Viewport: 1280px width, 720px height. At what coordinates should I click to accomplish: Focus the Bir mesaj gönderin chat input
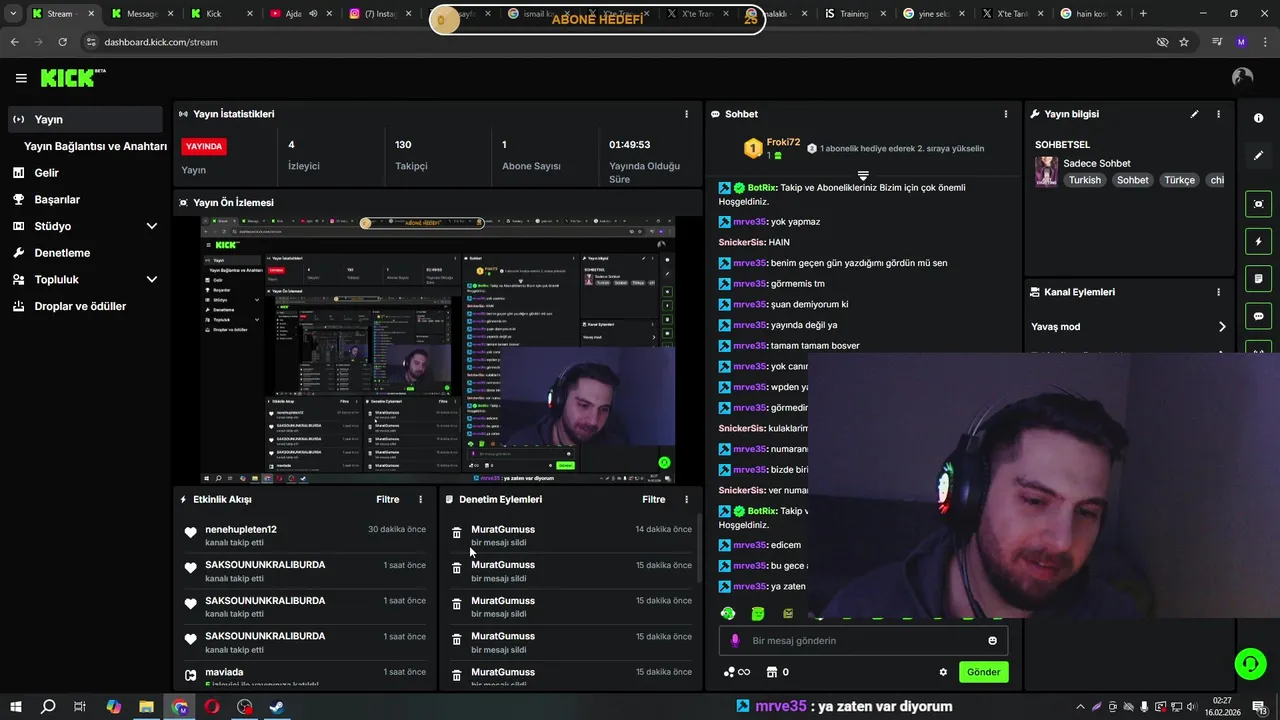coord(863,641)
